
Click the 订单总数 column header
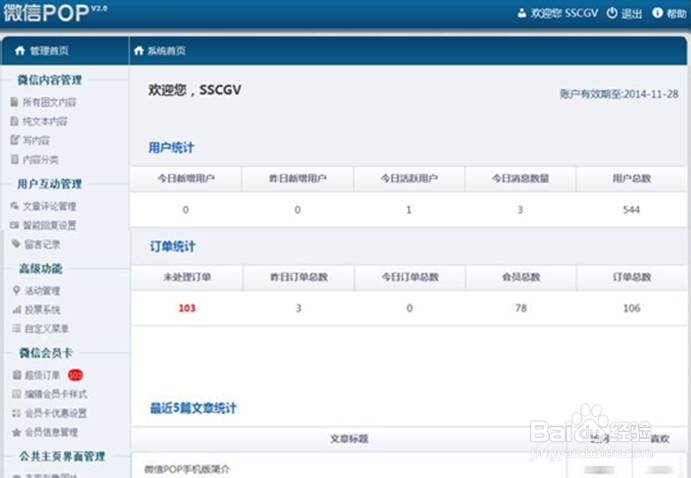pyautogui.click(x=632, y=277)
